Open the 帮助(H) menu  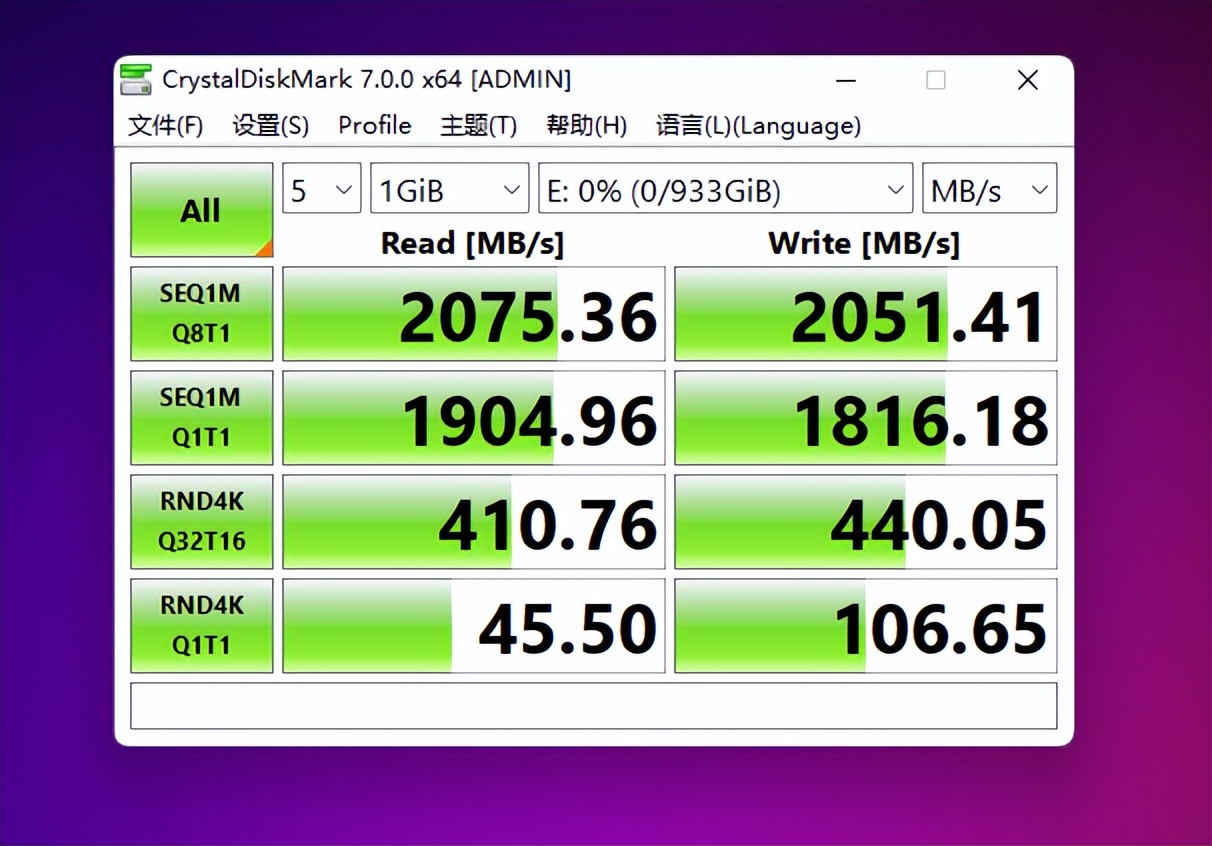click(x=587, y=126)
